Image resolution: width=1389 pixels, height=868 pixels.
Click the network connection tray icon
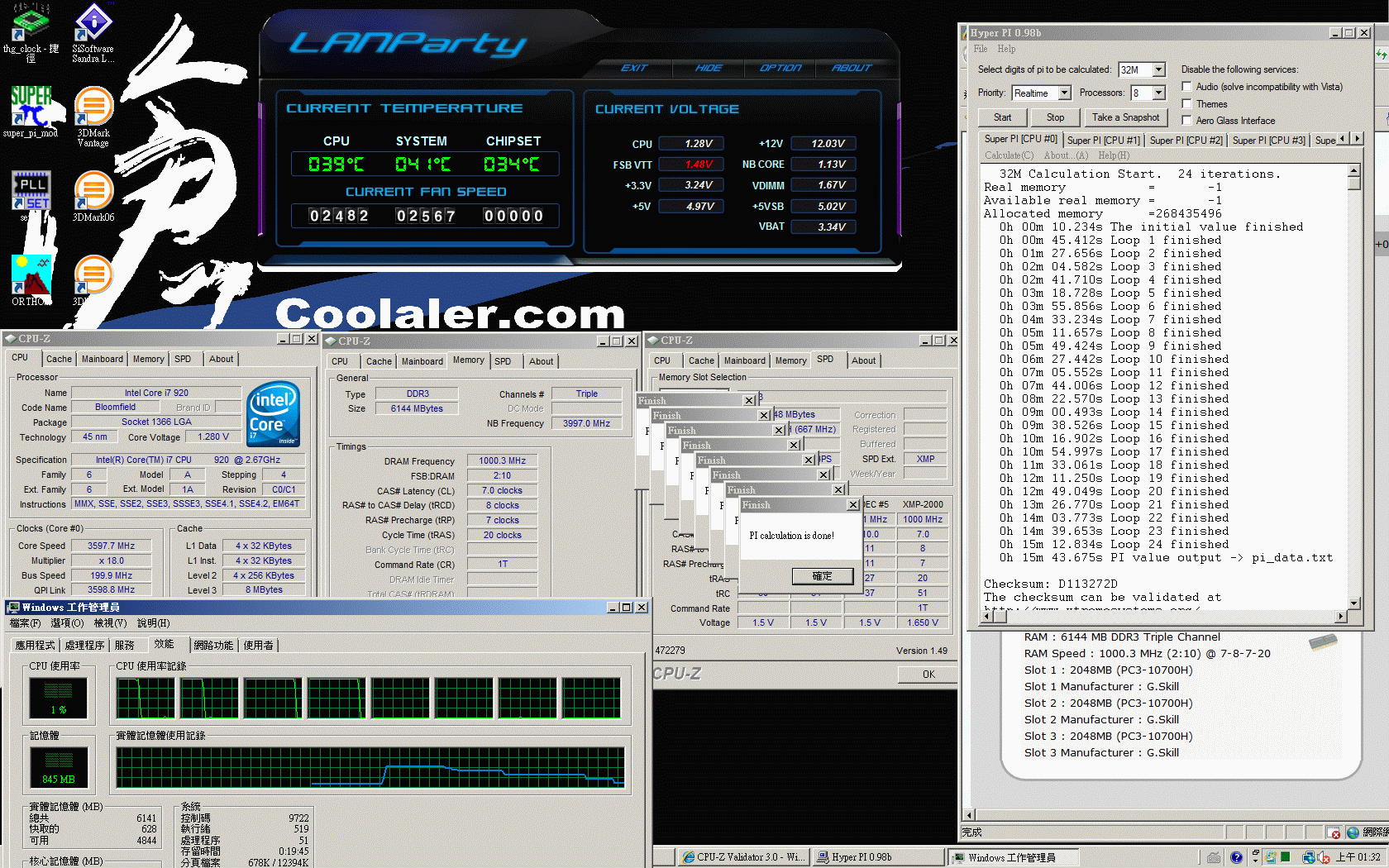coord(1309,857)
